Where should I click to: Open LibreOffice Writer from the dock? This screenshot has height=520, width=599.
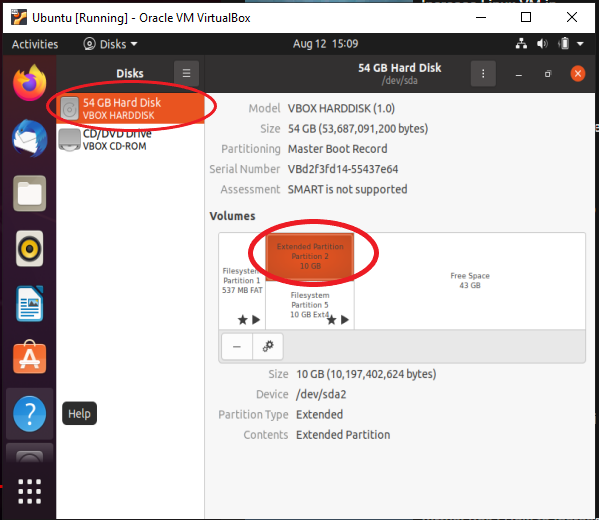[29, 304]
